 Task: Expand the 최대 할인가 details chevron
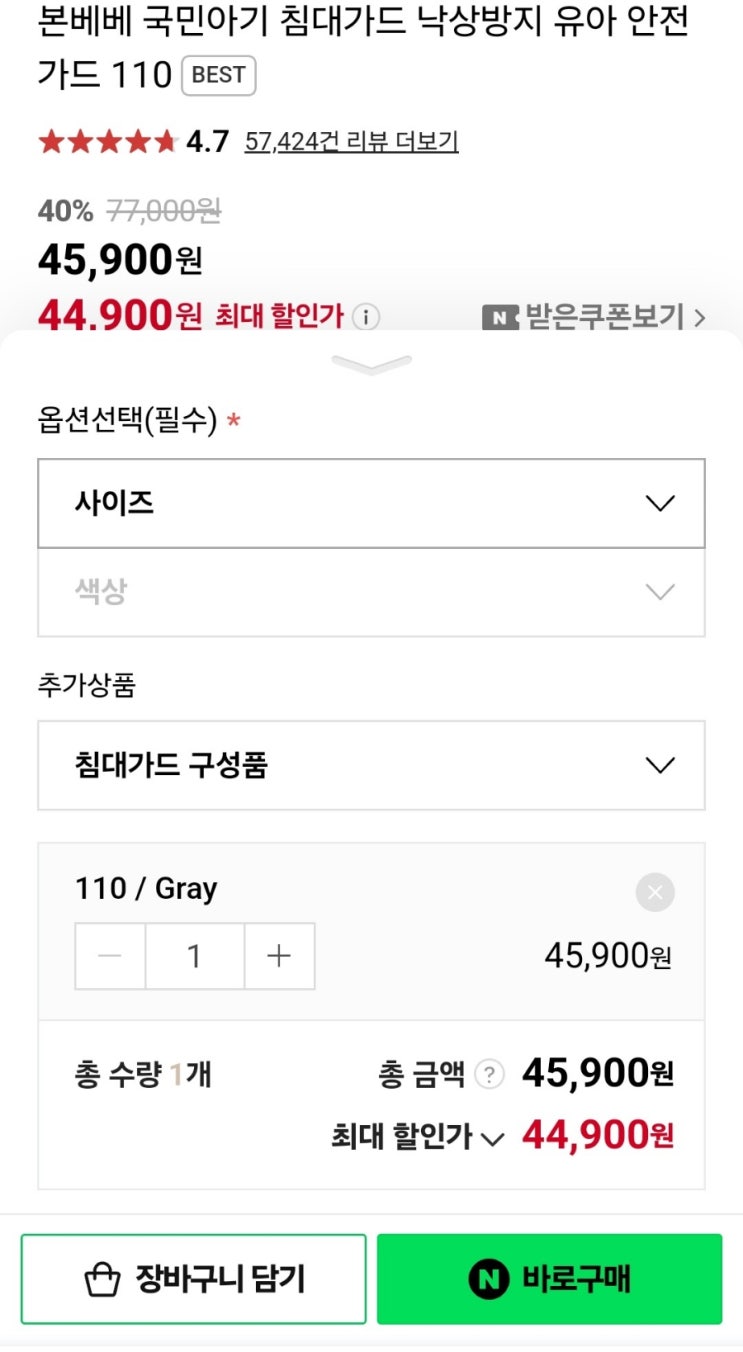point(492,1138)
